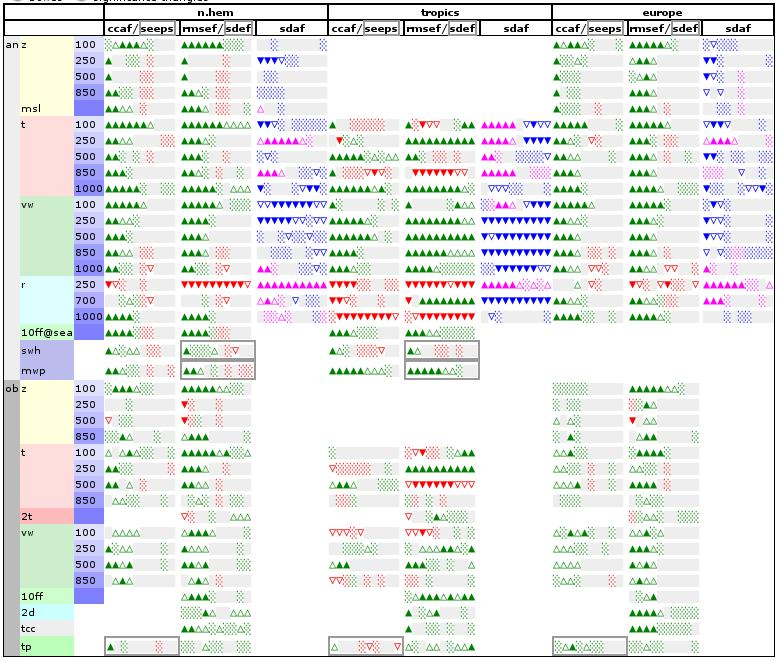Select level 1000 in the r rows

89,317
